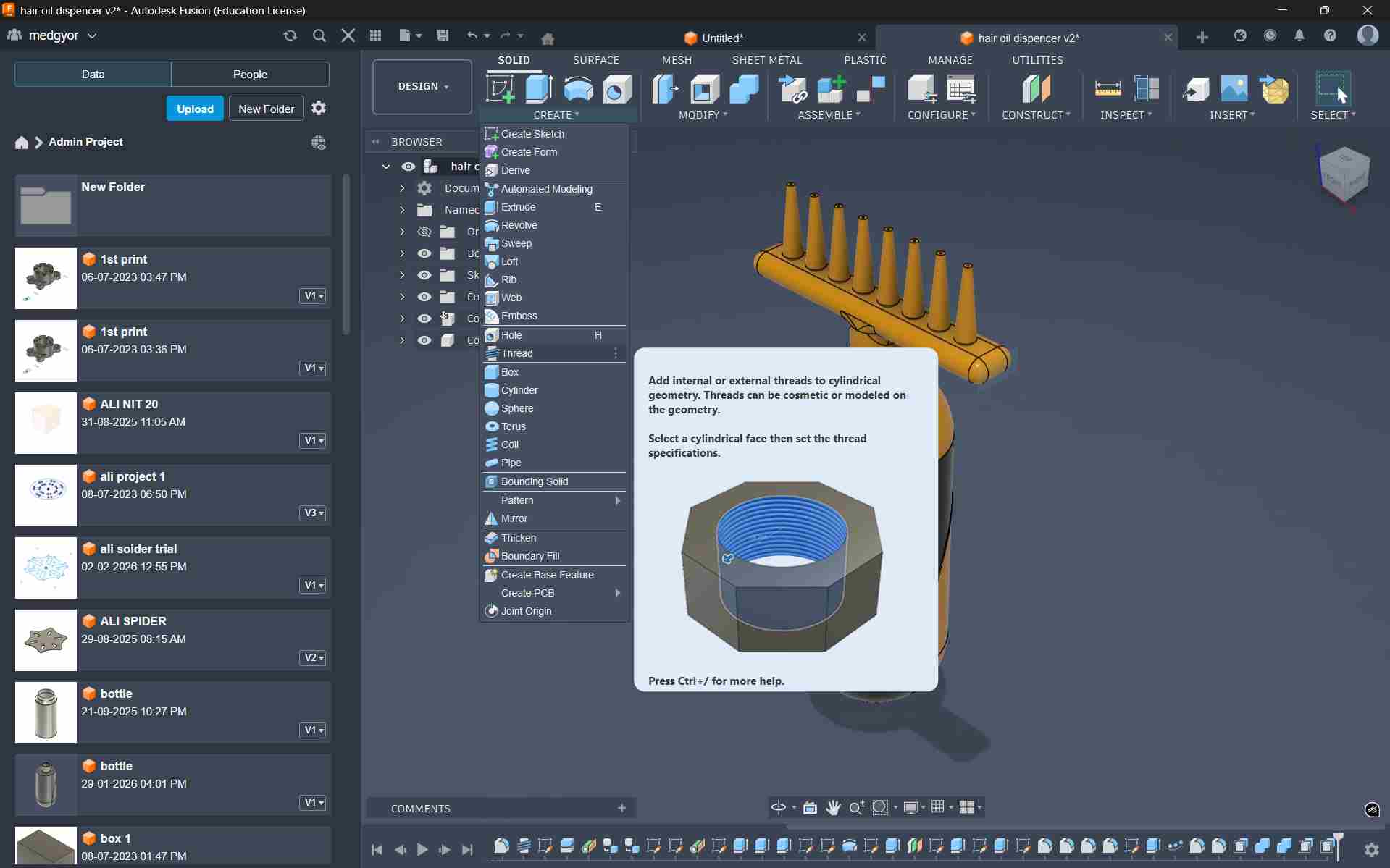Click the Create Sketch toolbar icon
Screen dimensions: 1390x868
click(x=500, y=89)
